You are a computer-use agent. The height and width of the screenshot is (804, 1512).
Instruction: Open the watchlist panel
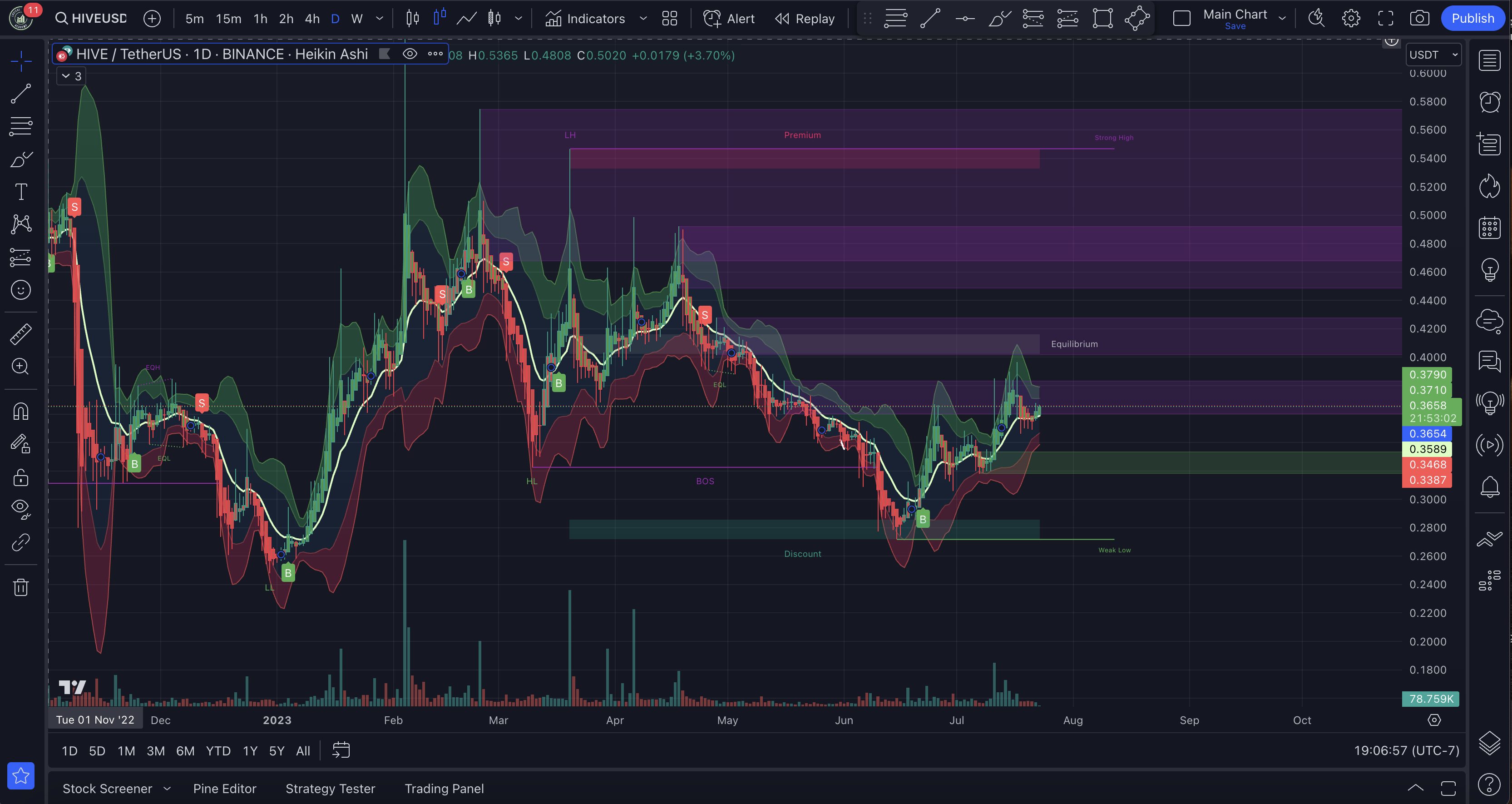pyautogui.click(x=1490, y=60)
